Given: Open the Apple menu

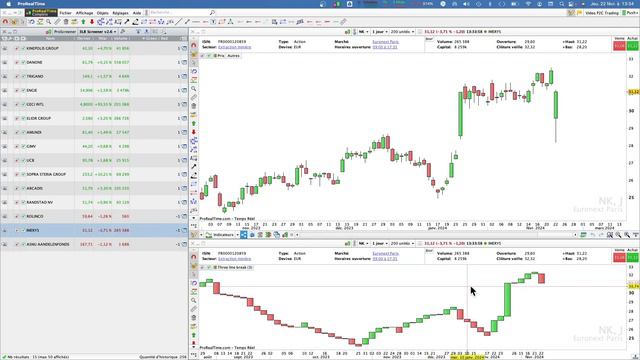Looking at the screenshot, I should pos(9,4).
